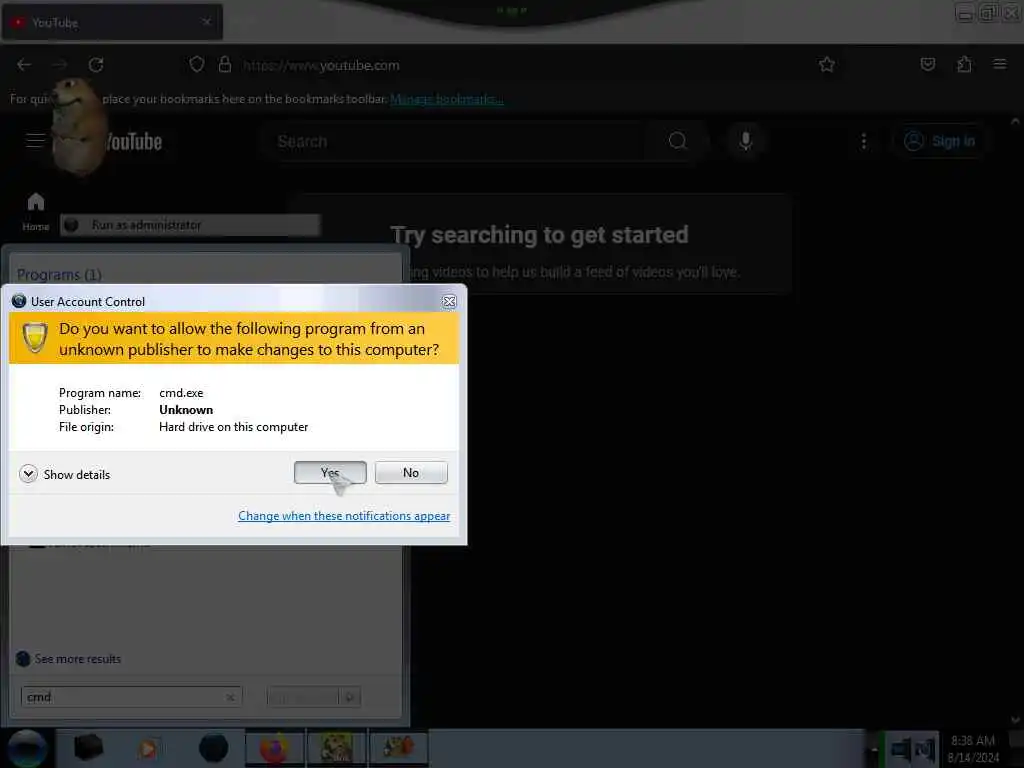Screen dimensions: 1024x768
Task: Click the page scrollbar up arrow
Action: [1015, 121]
